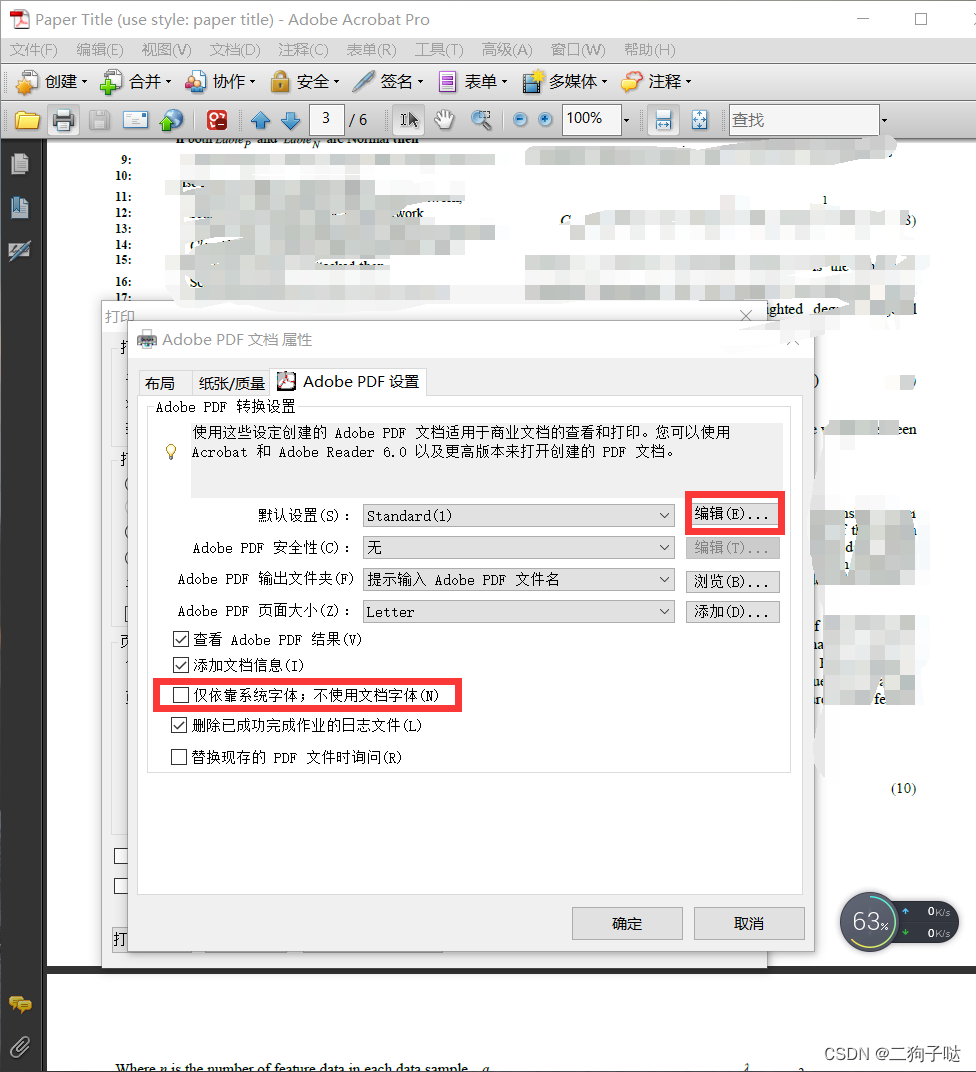Open the Adobe PDF 页面大小 Letter dropdown

662,611
